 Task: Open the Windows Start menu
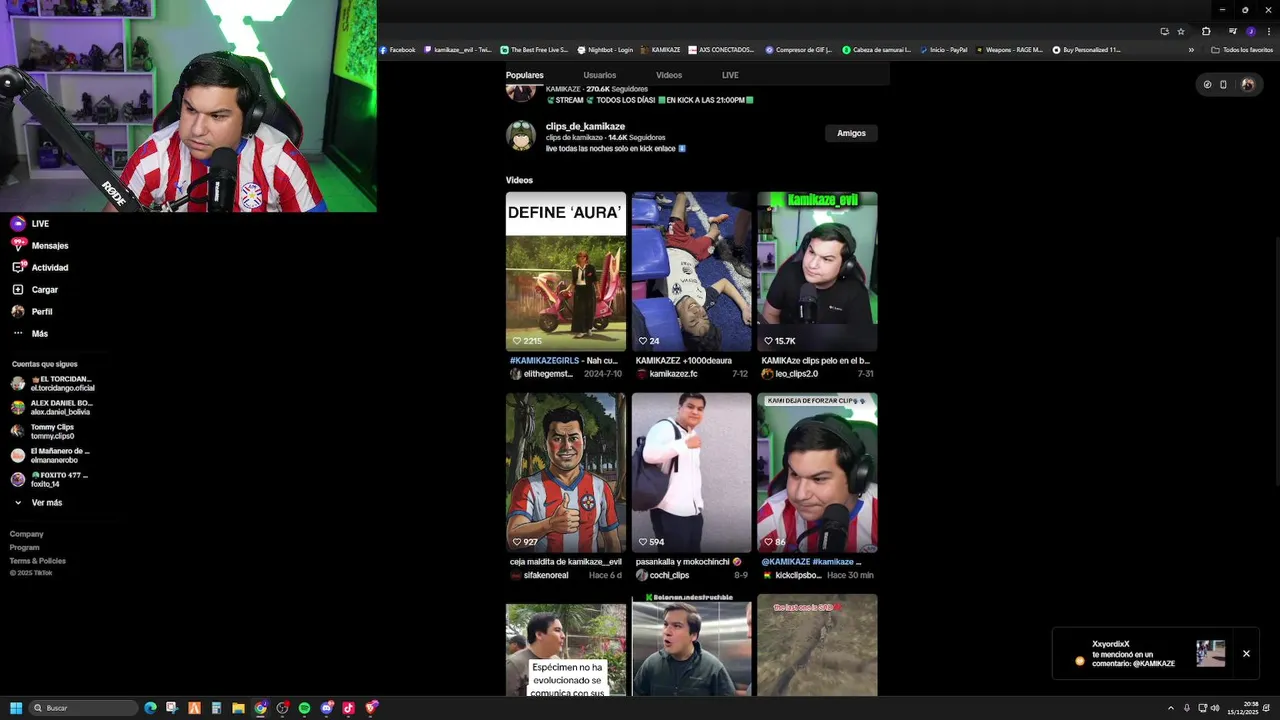[x=16, y=708]
